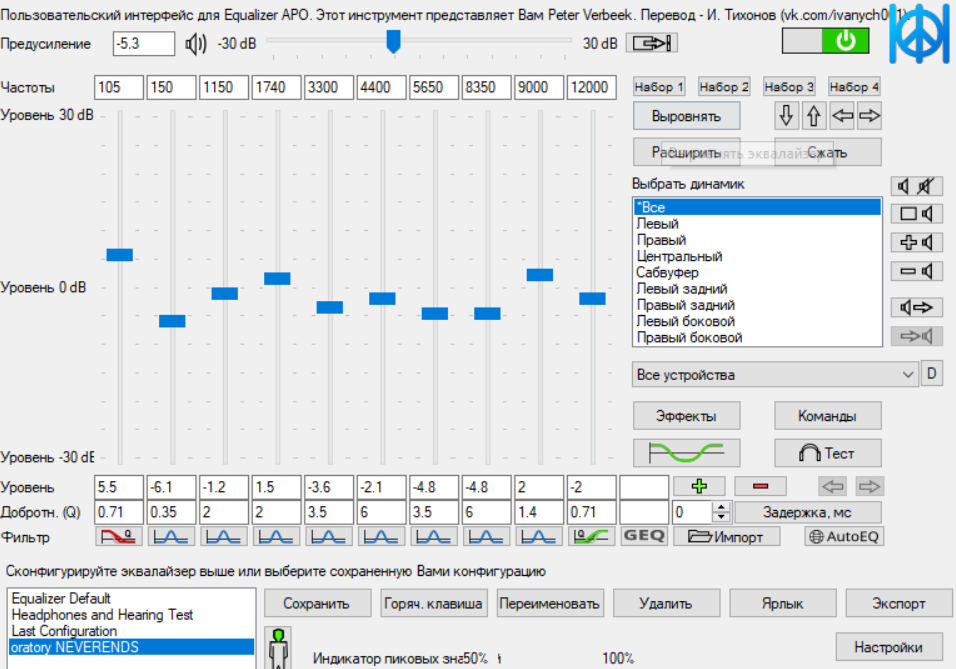Click the Горяч. клавиша button

(x=433, y=603)
